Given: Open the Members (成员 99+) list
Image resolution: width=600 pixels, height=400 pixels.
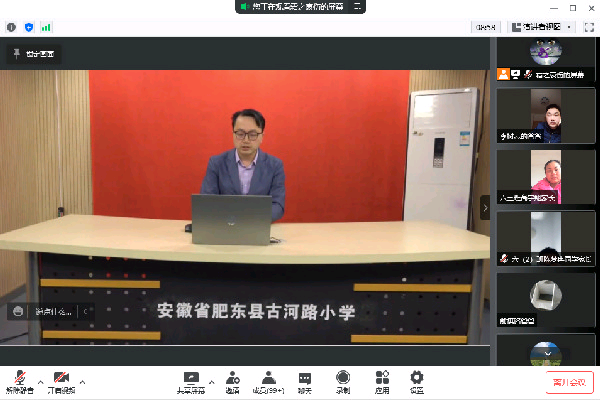Looking at the screenshot, I should tap(269, 382).
